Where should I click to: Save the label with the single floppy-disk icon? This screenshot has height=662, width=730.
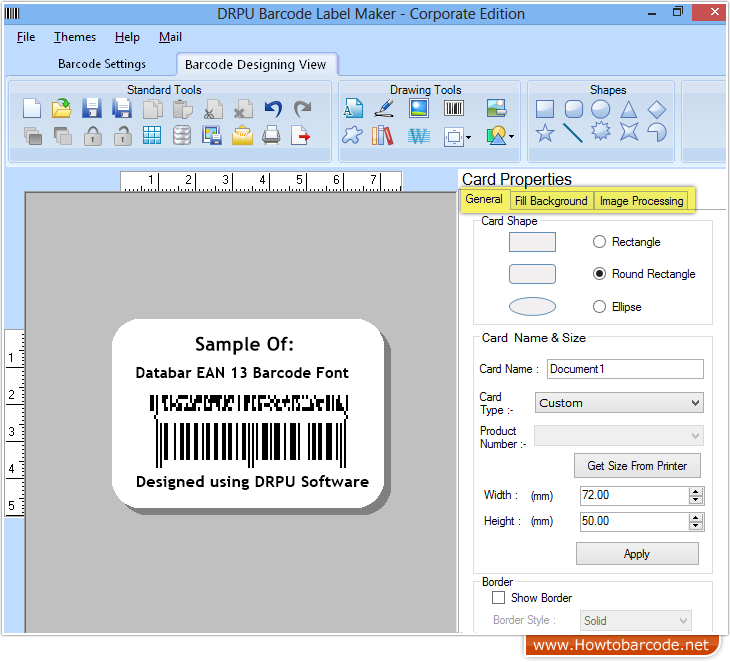[x=92, y=108]
